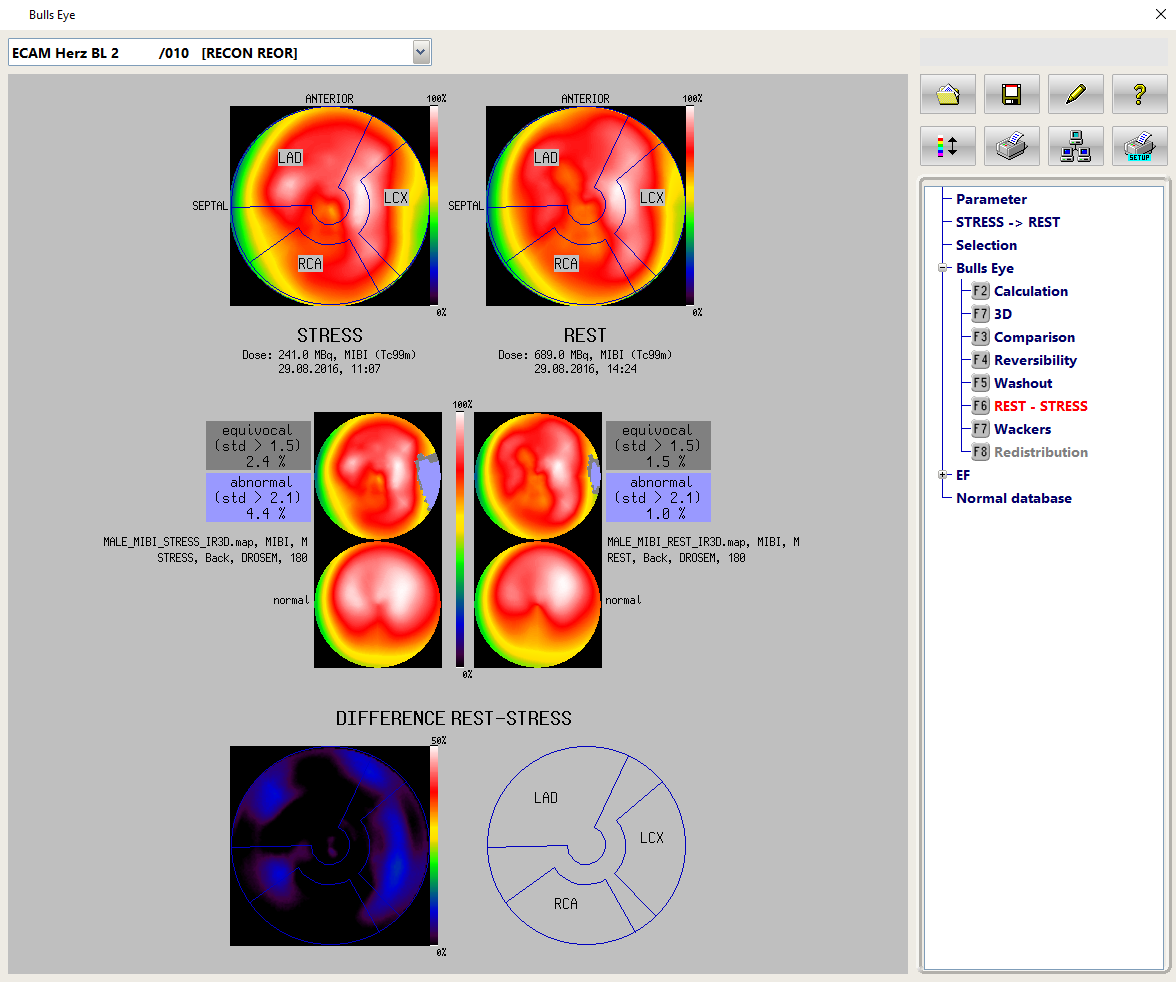Viewport: 1176px width, 982px height.
Task: Click the yellow pencil edit icon
Action: coord(1075,94)
